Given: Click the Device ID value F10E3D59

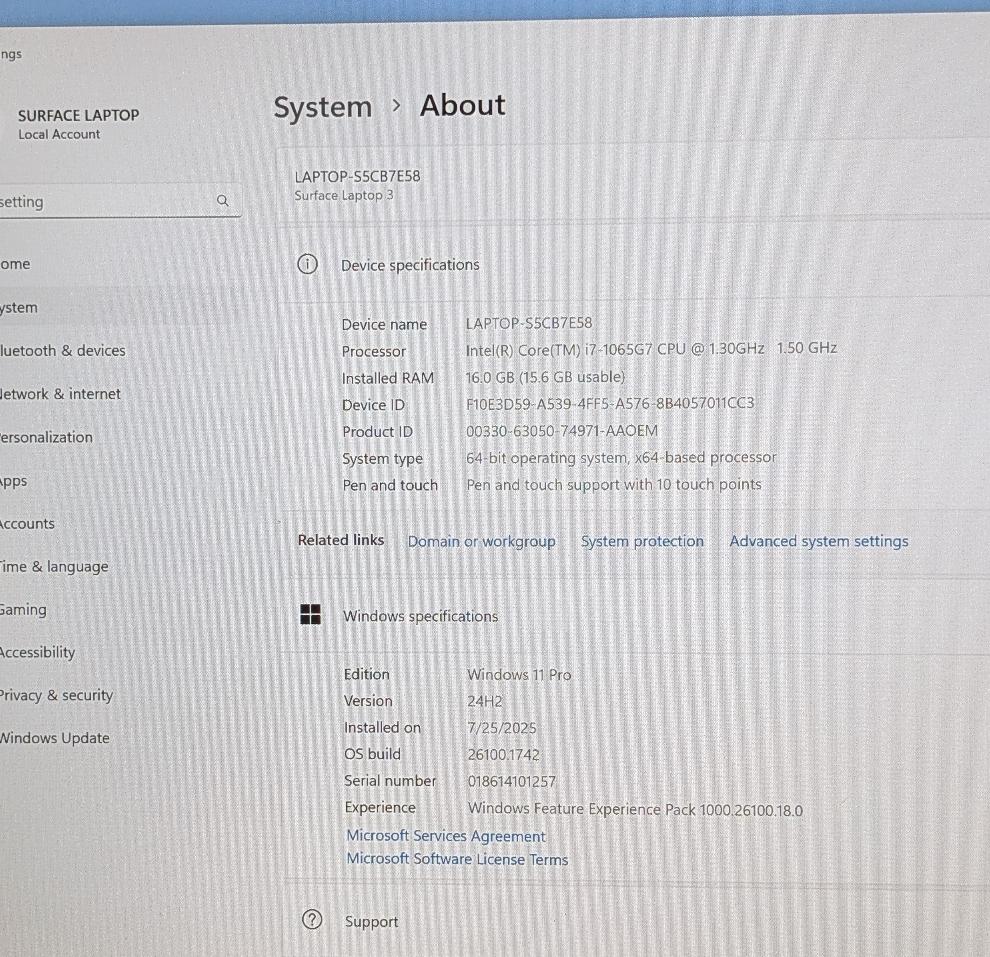Looking at the screenshot, I should tap(610, 403).
